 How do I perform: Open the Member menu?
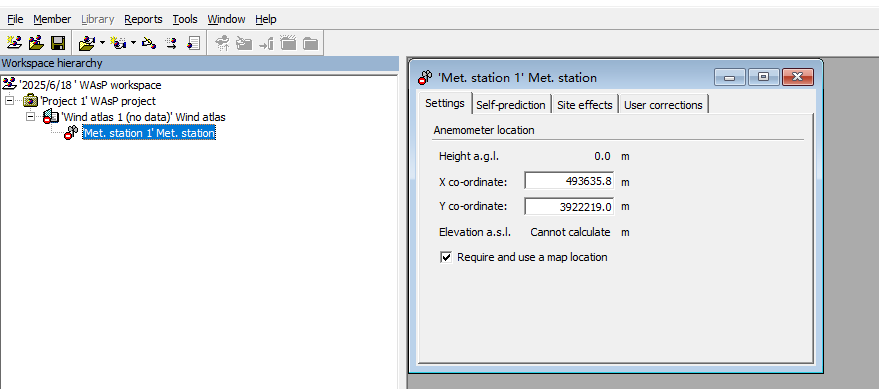pos(52,19)
